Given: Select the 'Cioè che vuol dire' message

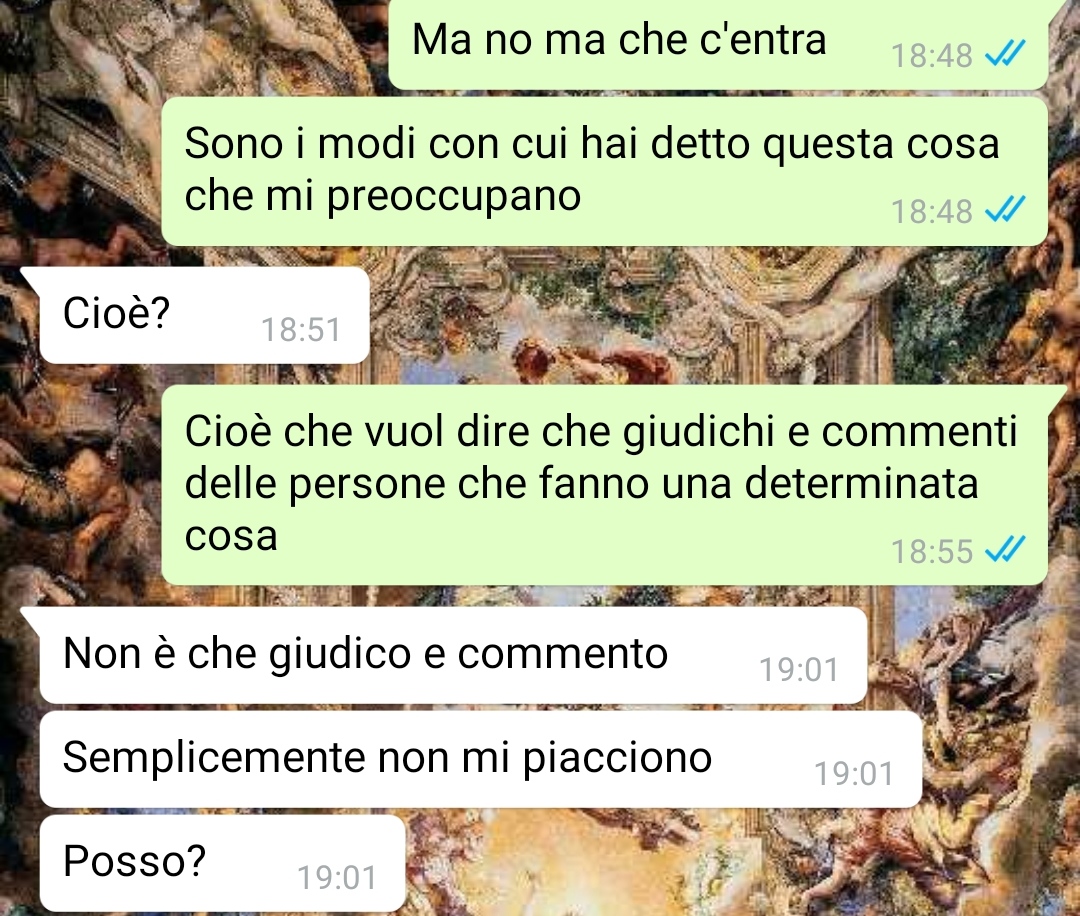Looking at the screenshot, I should coord(604,486).
